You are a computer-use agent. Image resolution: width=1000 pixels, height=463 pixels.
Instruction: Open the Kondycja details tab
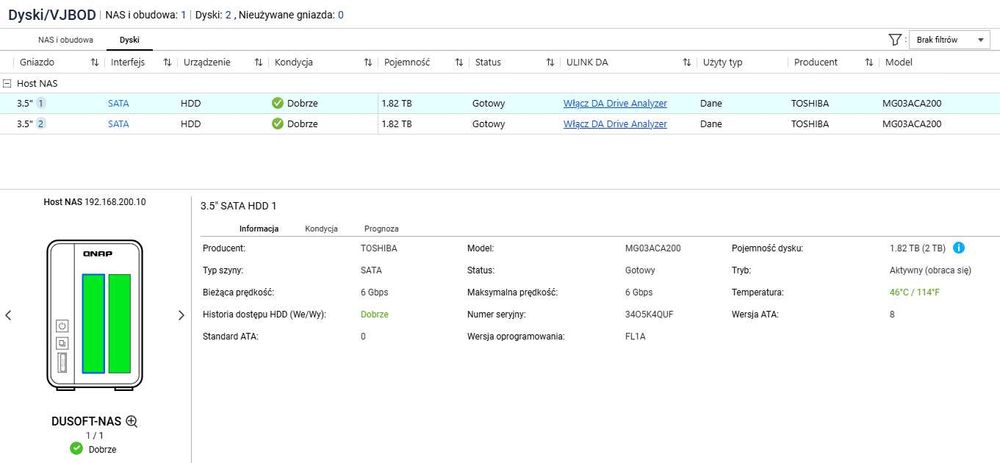pos(321,228)
